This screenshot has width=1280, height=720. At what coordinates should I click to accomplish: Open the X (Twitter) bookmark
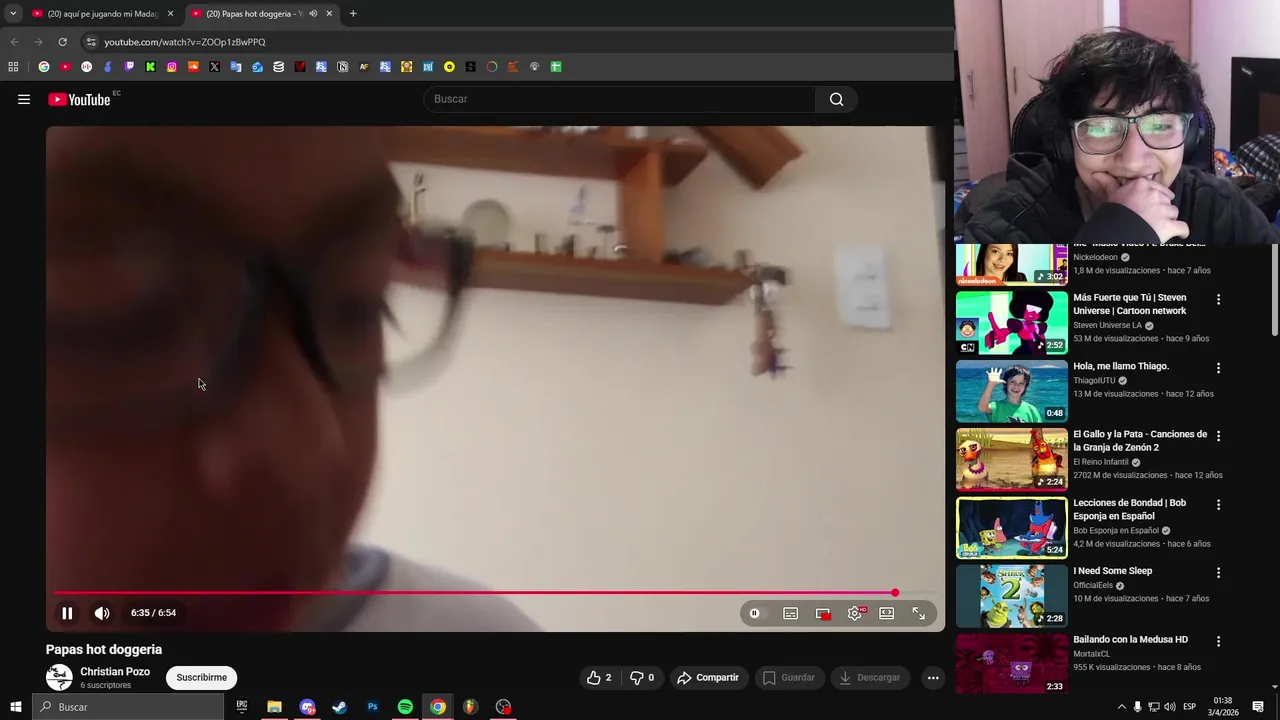click(x=214, y=67)
